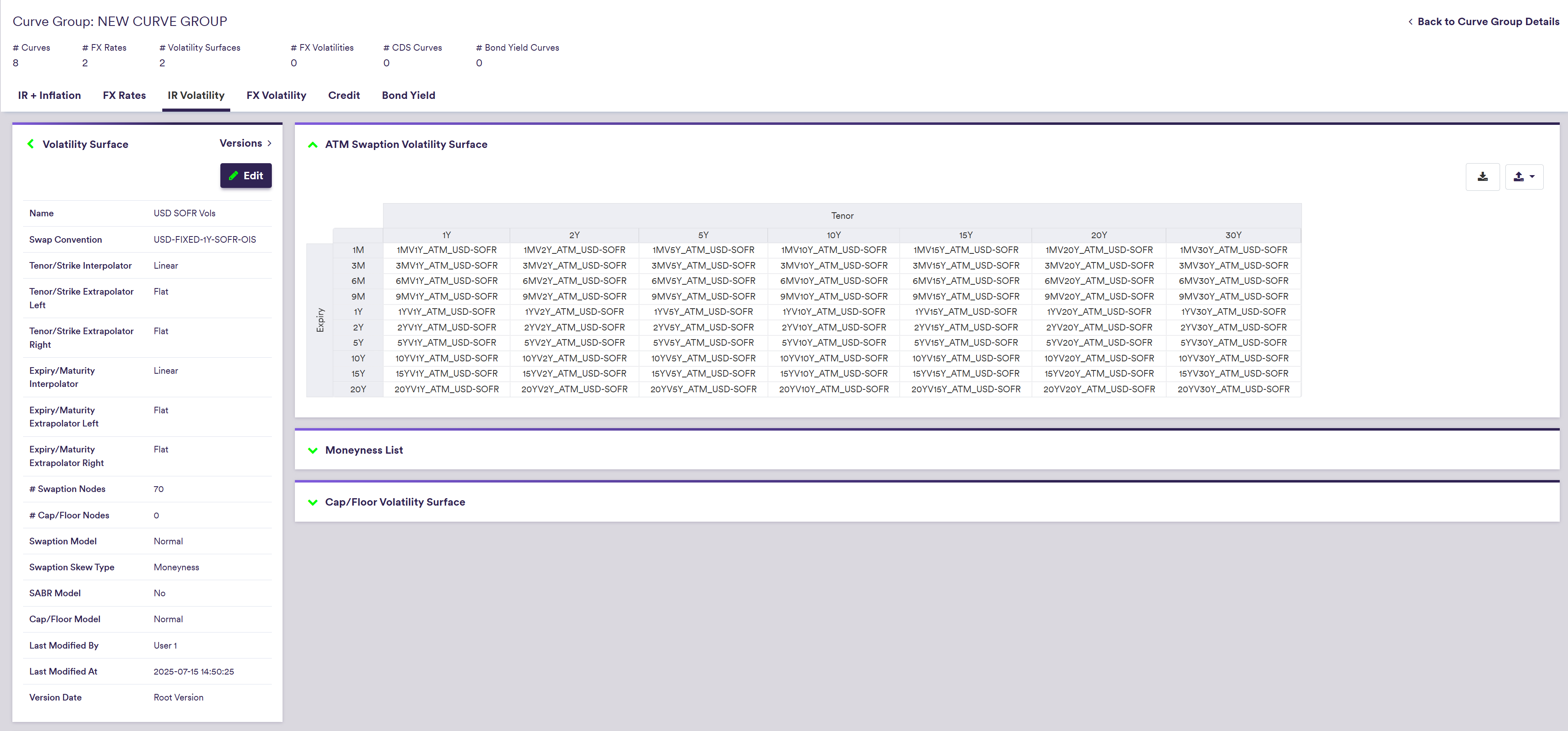
Task: Expand Cap/Floor Volatility Surface section
Action: tap(313, 502)
